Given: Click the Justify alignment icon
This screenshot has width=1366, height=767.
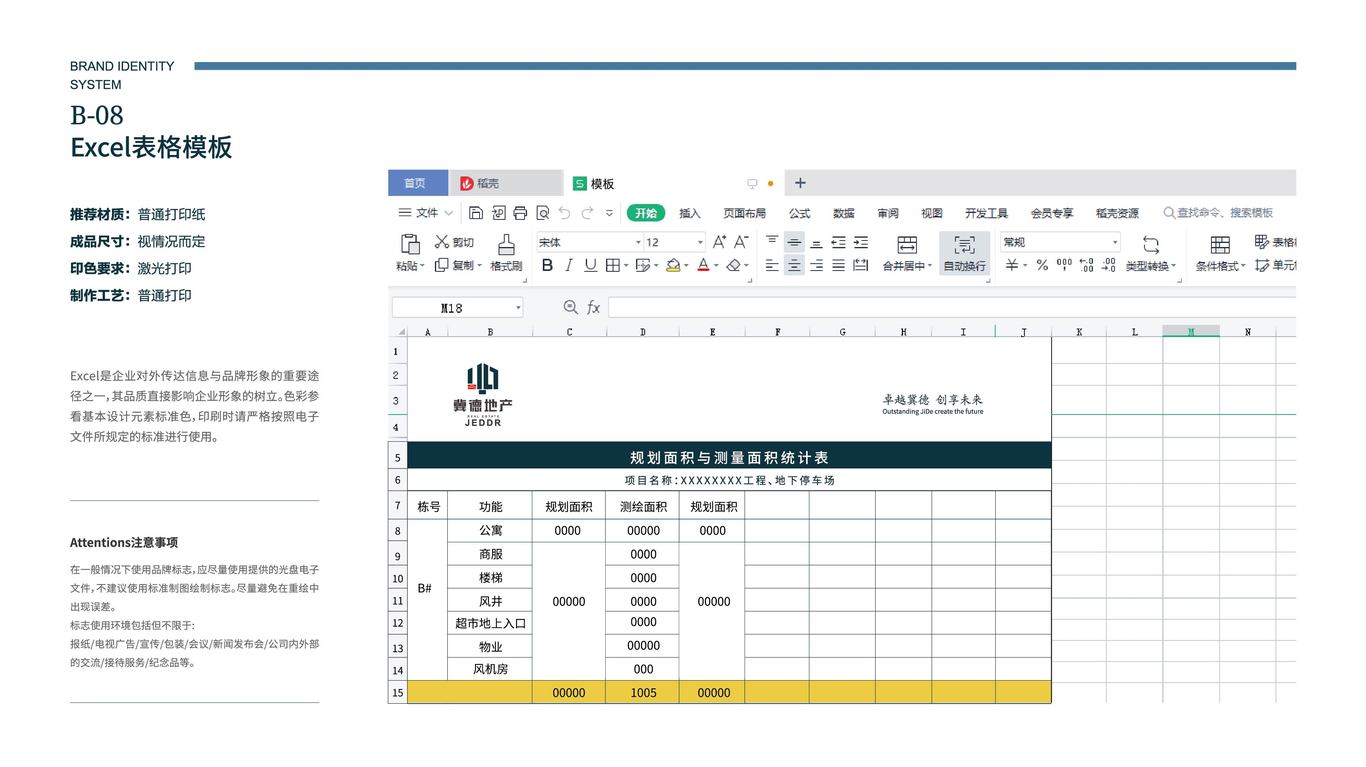Looking at the screenshot, I should (x=838, y=265).
